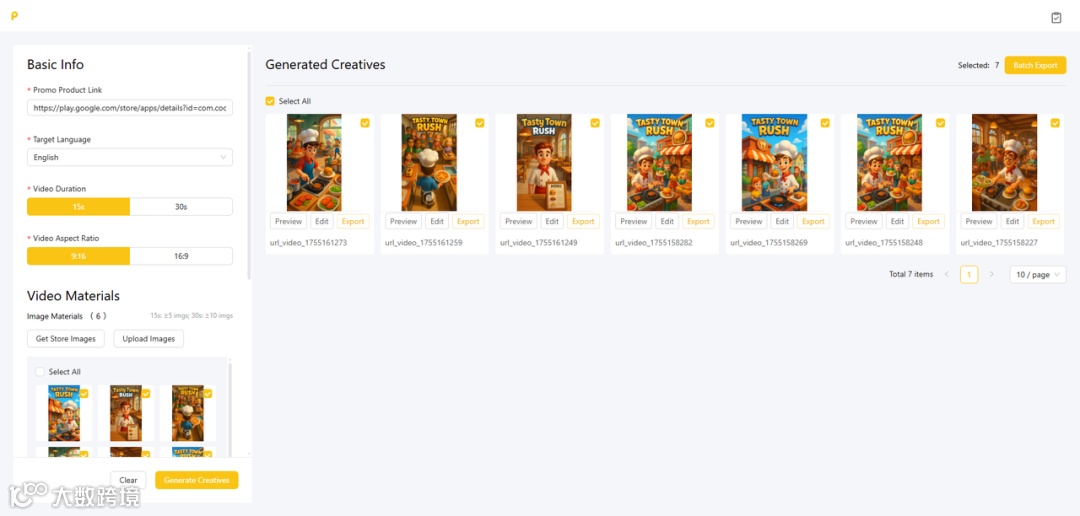The height and width of the screenshot is (516, 1080).
Task: Open the task checklist icon at top right
Action: click(1056, 17)
